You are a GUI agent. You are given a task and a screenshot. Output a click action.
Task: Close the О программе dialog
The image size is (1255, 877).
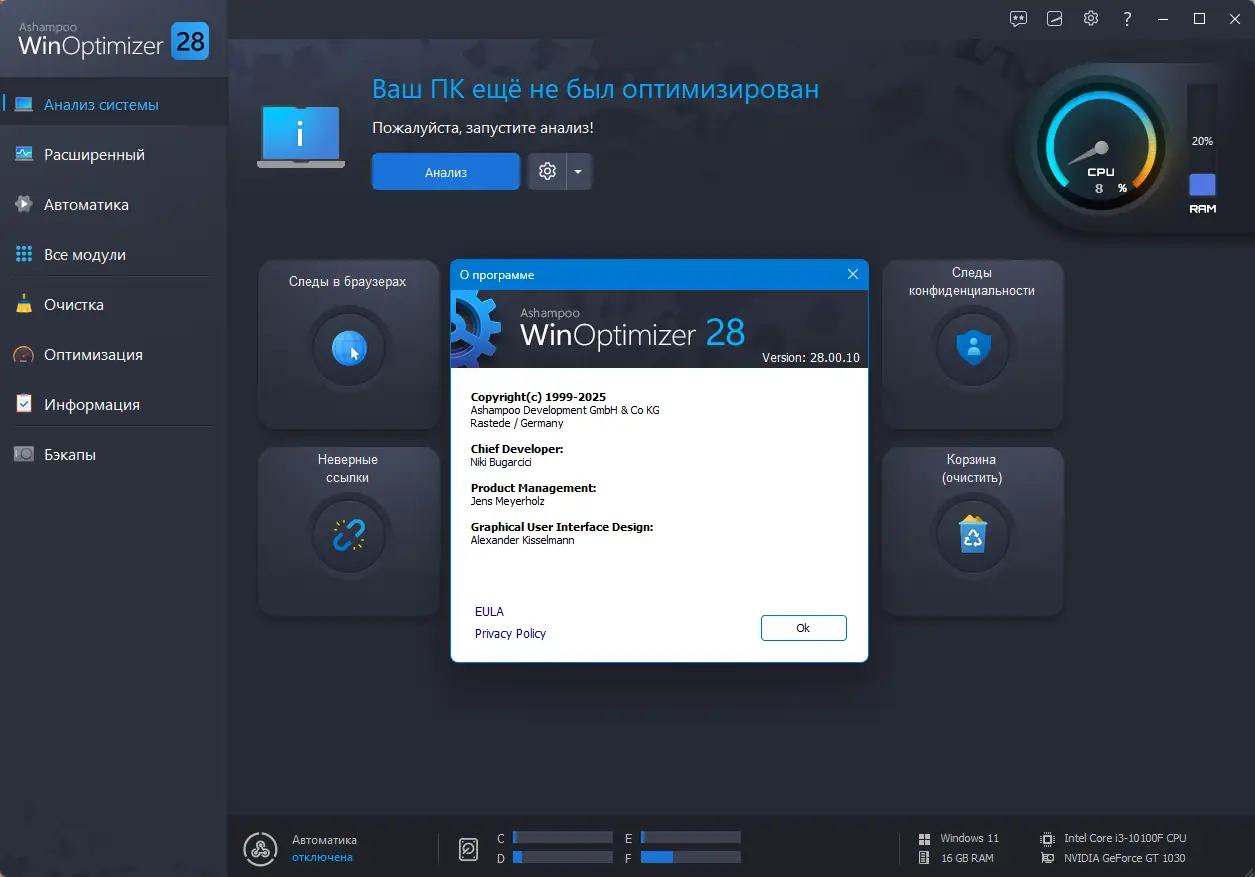pos(853,274)
